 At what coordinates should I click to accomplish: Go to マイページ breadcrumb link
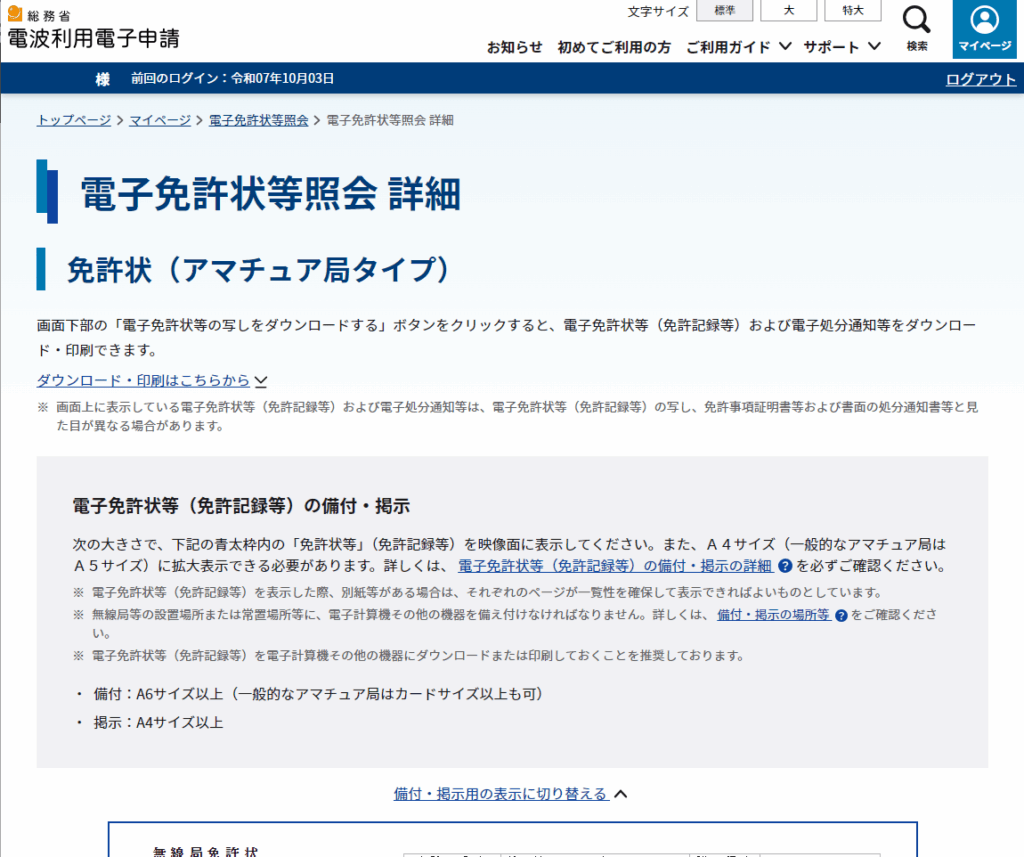[x=160, y=120]
